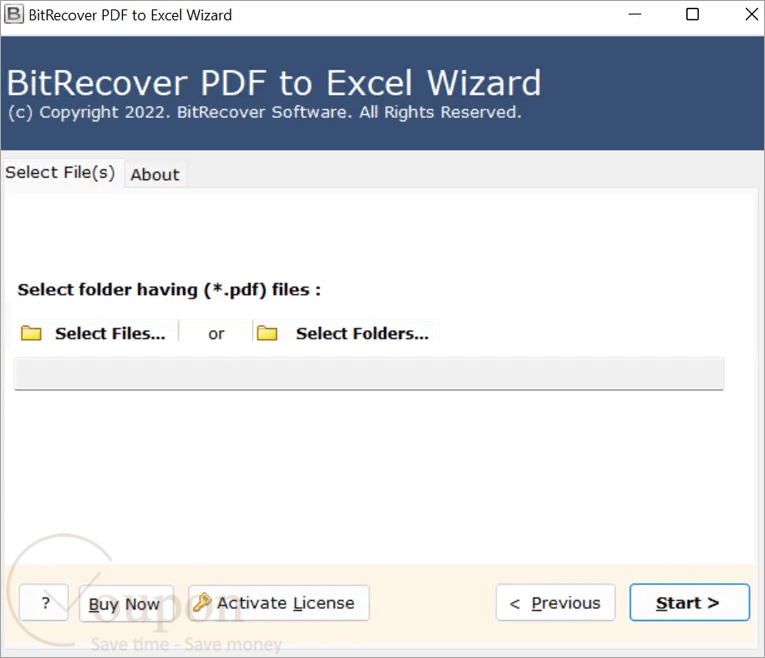Open the Select File(s) tab
The width and height of the screenshot is (765, 658).
click(x=60, y=172)
